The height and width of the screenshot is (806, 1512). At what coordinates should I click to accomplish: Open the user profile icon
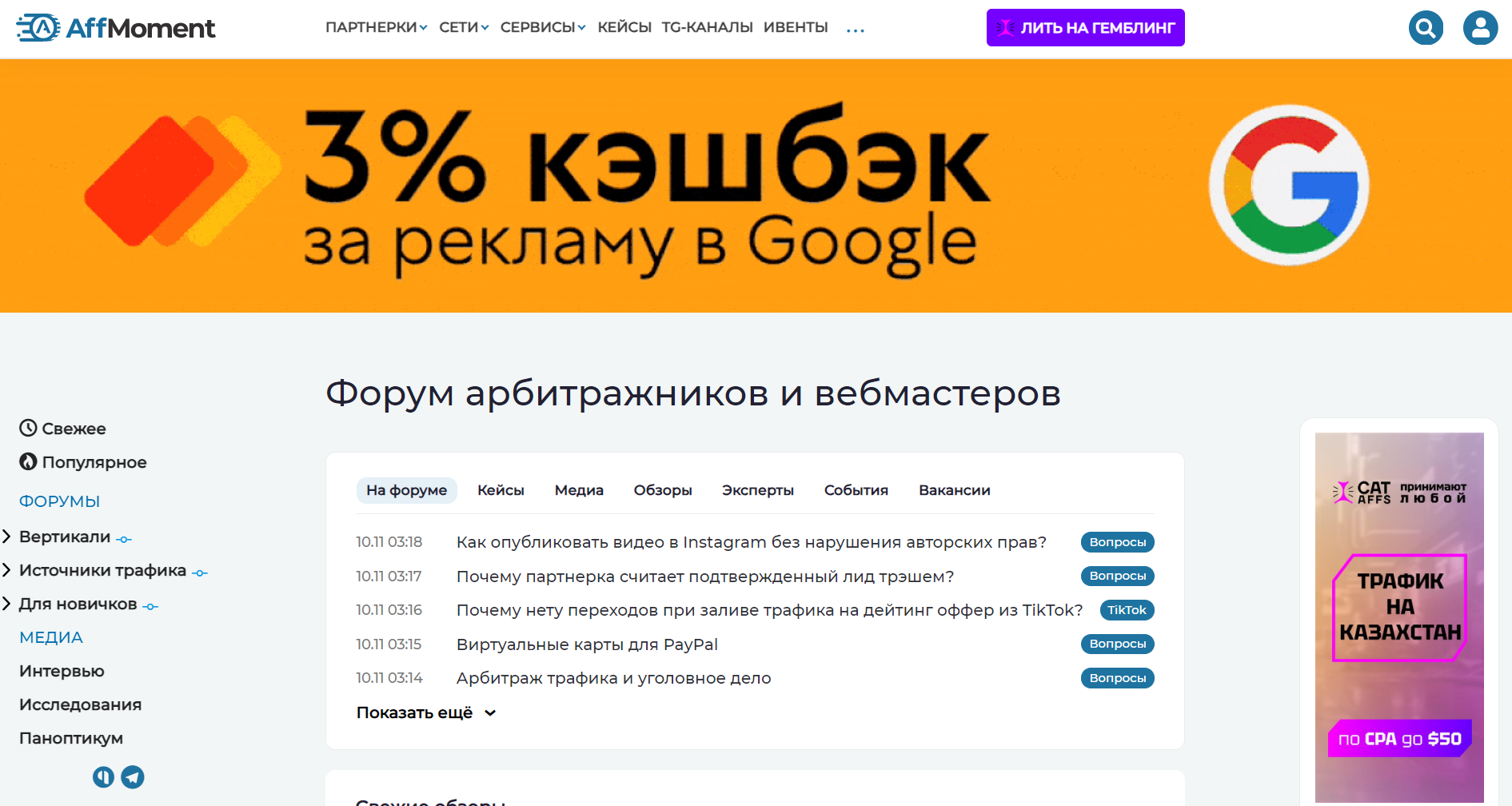tap(1480, 28)
